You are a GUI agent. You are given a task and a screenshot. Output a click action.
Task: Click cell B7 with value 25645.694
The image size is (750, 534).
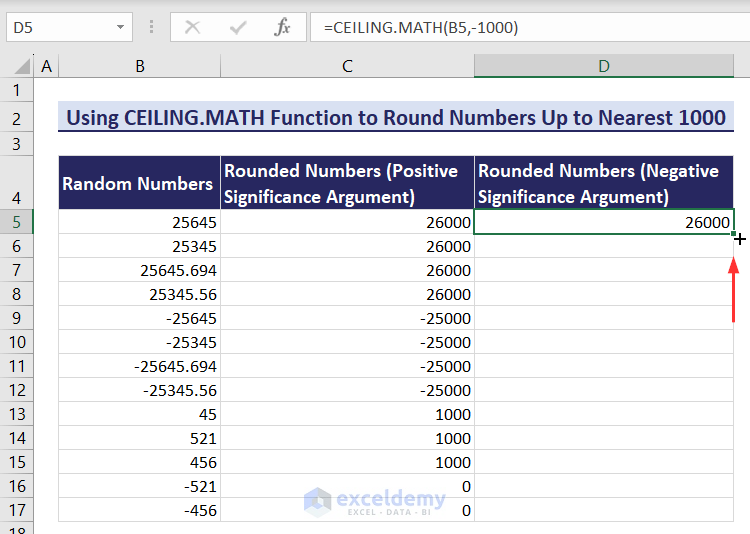[139, 270]
